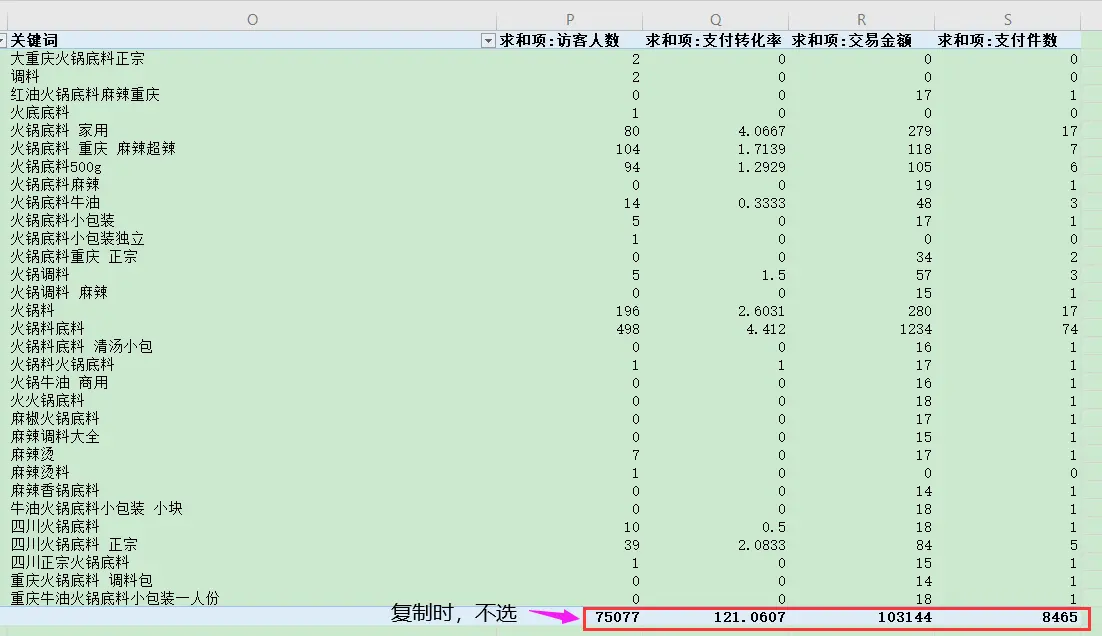Click the 求和项:访客人数 header cell
The width and height of the screenshot is (1102, 636).
[x=569, y=40]
